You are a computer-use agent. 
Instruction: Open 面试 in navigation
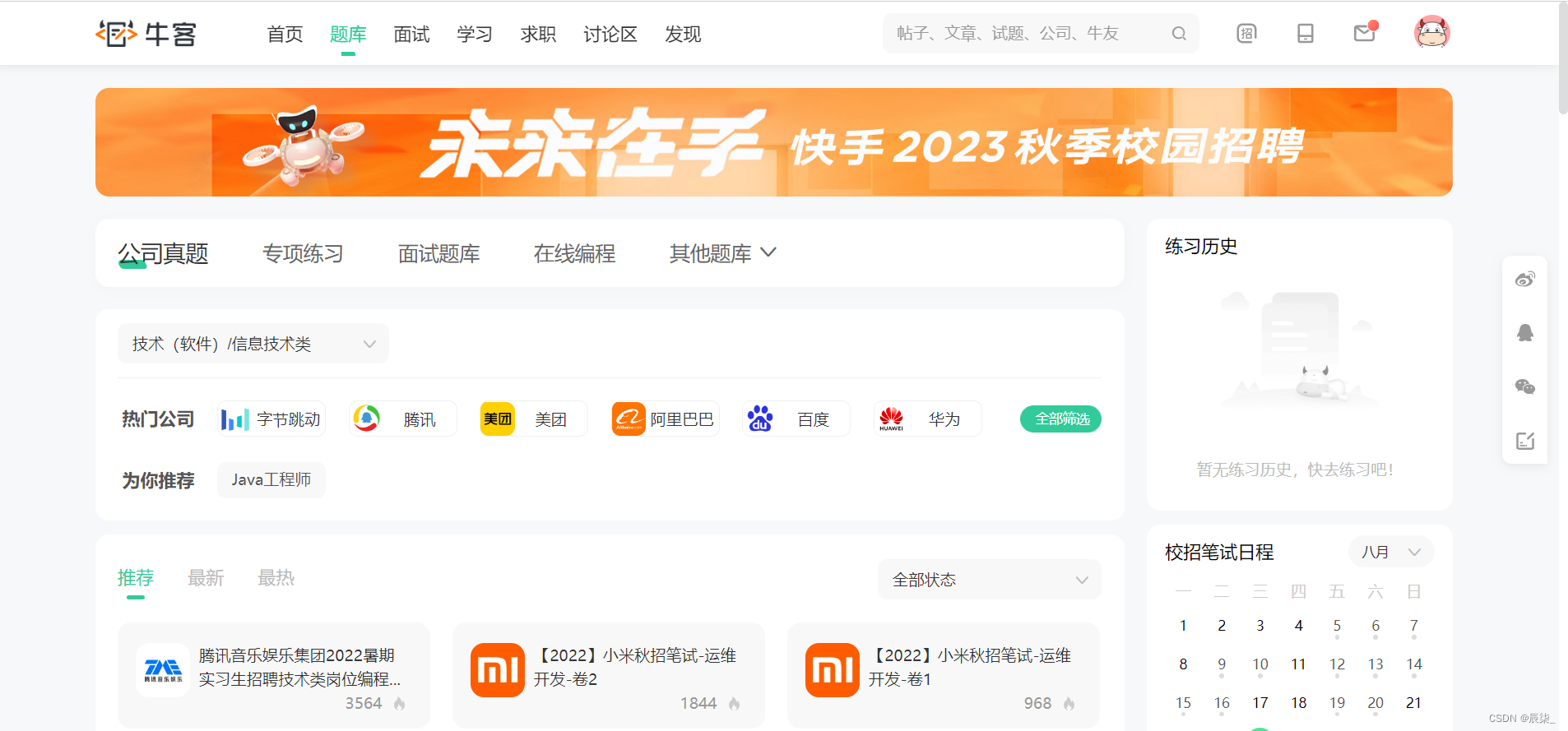pos(411,35)
